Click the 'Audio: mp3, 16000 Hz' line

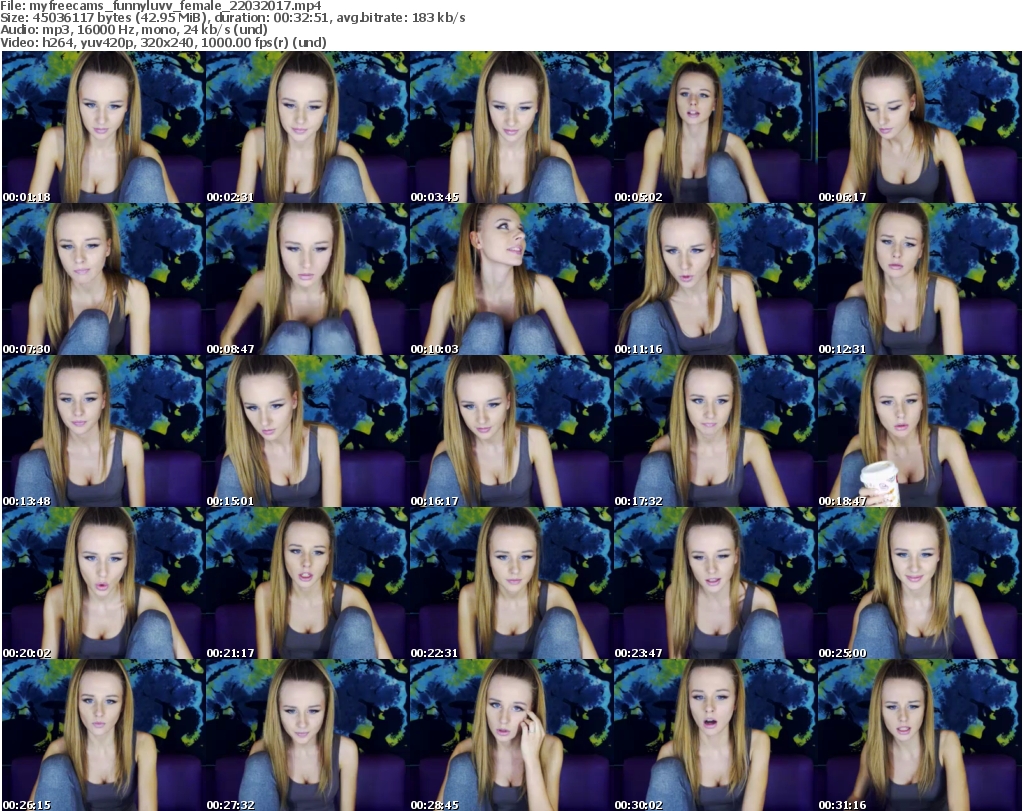[134, 30]
